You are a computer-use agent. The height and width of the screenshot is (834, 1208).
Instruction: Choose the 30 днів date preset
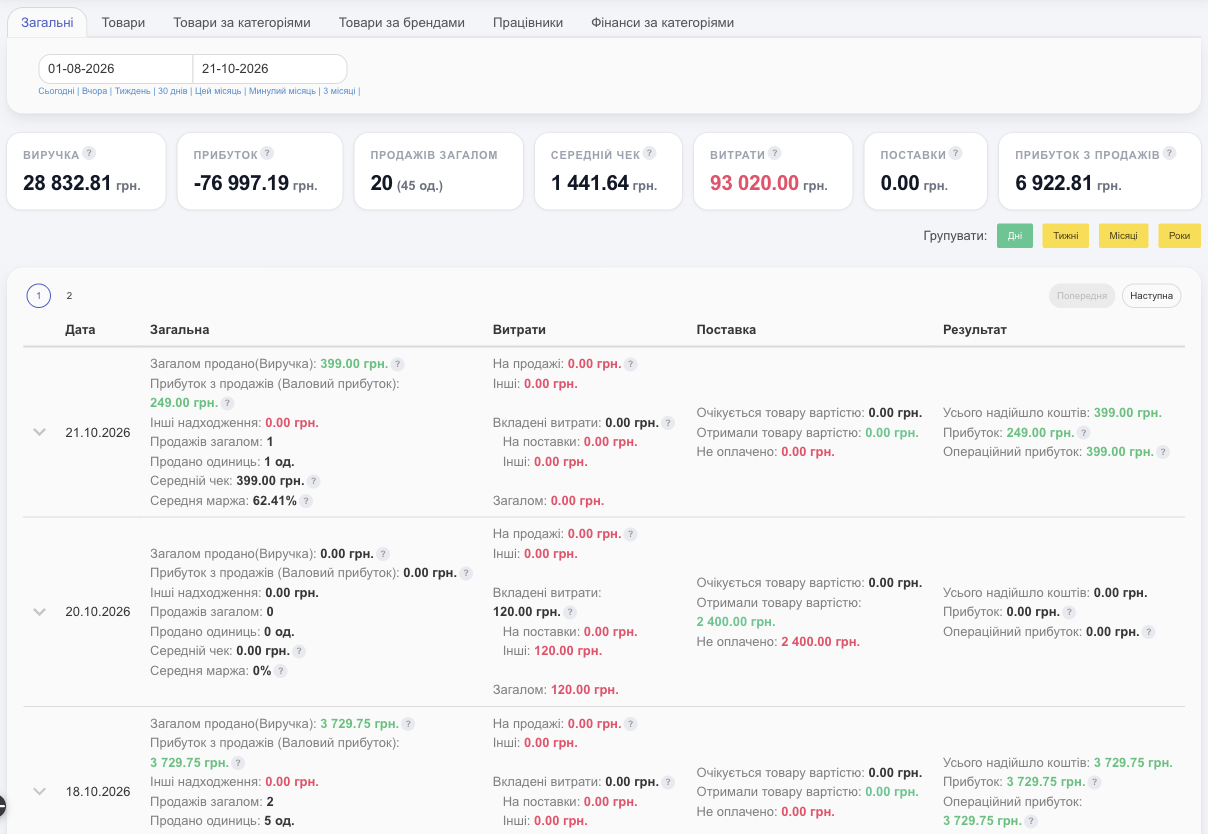coord(173,91)
